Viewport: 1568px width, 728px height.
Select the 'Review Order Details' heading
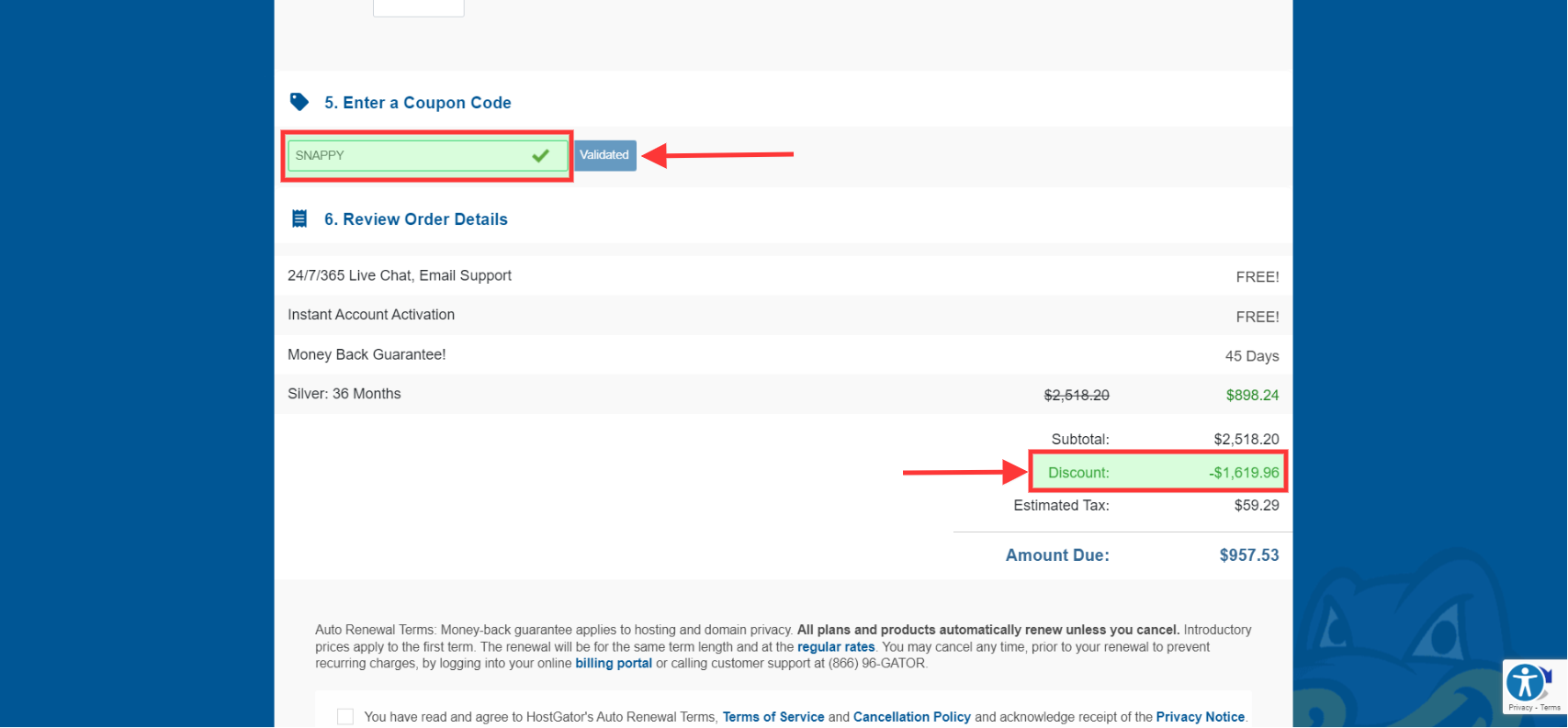point(415,219)
